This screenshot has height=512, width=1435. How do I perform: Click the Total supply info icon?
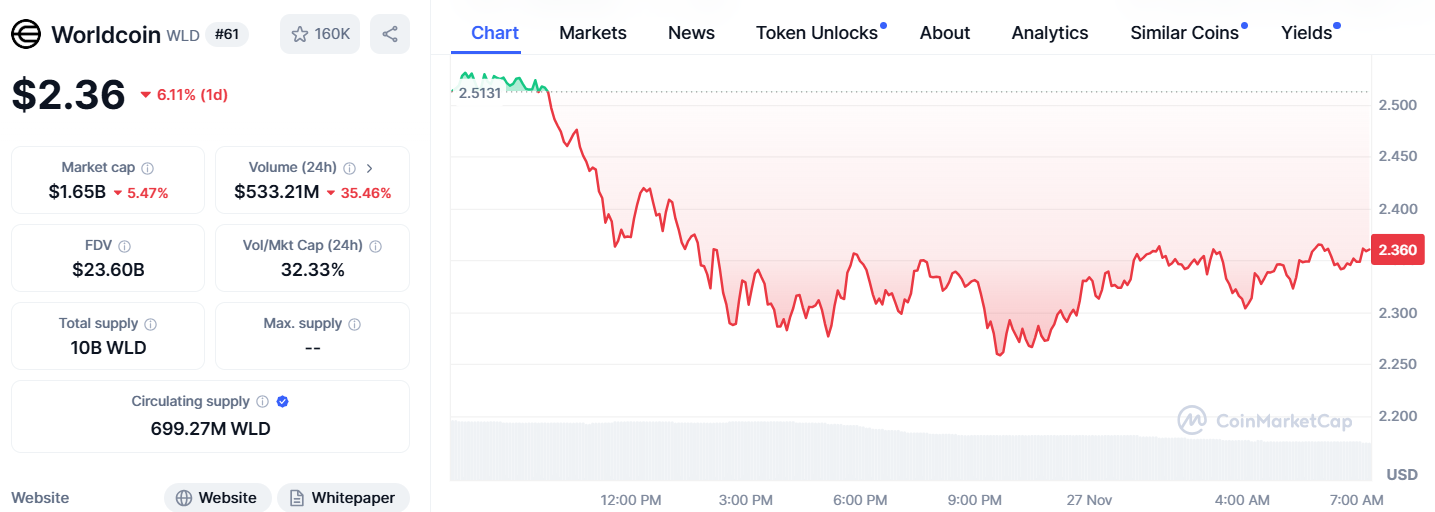click(x=151, y=324)
